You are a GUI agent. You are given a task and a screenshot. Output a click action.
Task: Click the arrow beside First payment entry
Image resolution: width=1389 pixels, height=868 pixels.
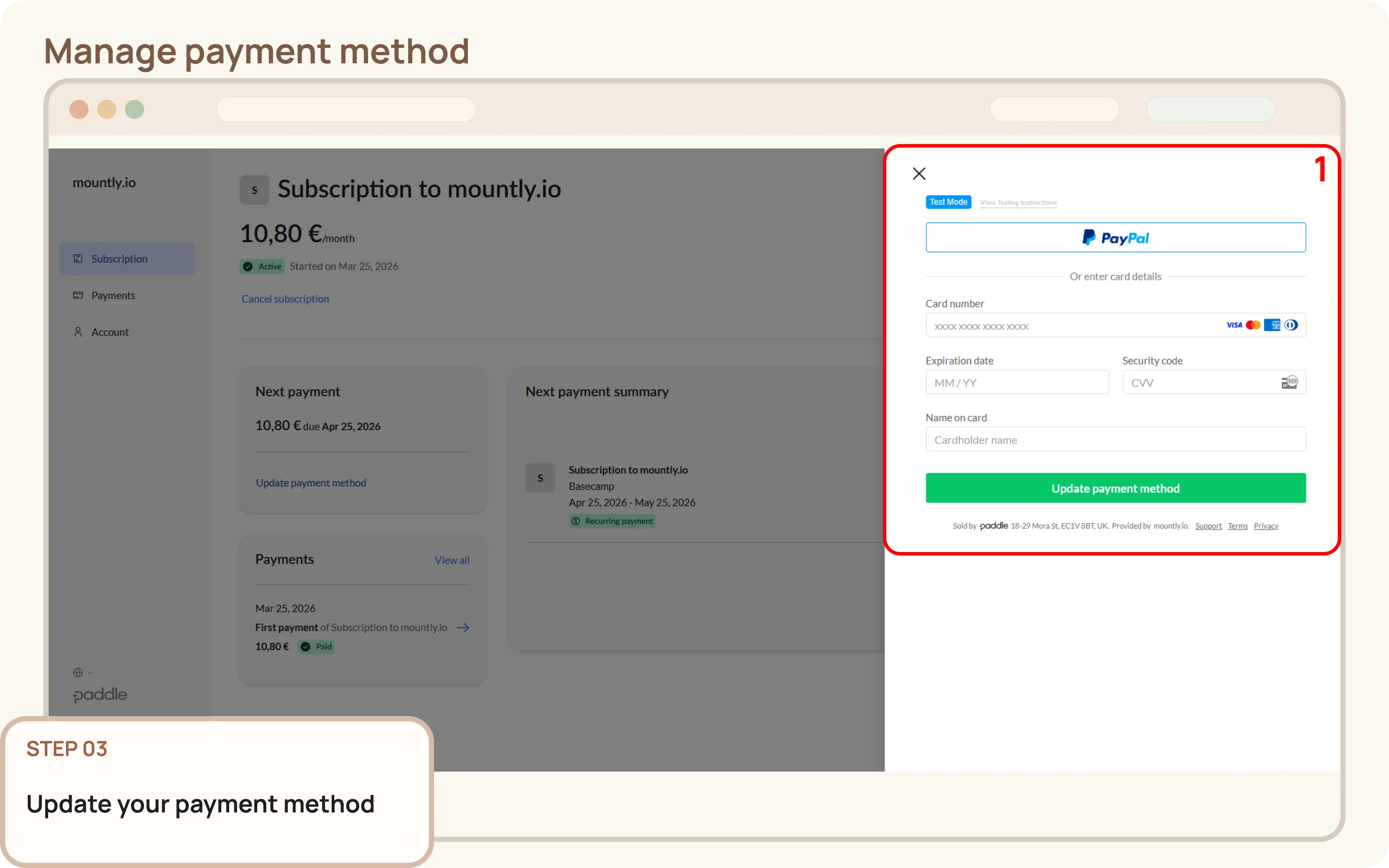(463, 628)
